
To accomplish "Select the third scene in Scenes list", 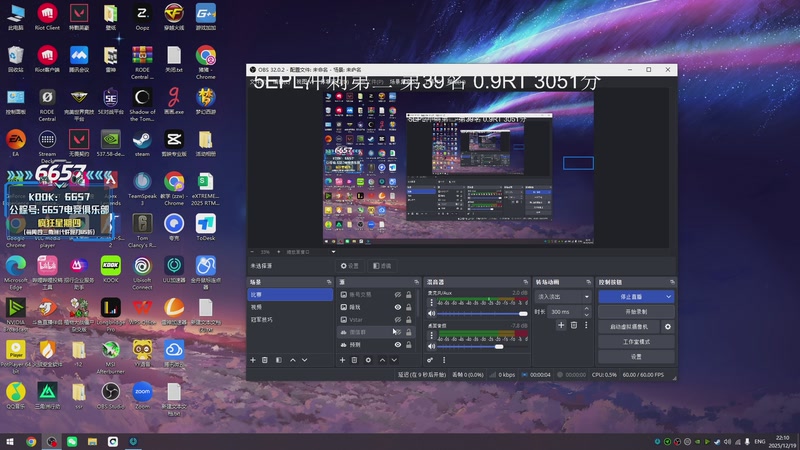I will tap(290, 320).
